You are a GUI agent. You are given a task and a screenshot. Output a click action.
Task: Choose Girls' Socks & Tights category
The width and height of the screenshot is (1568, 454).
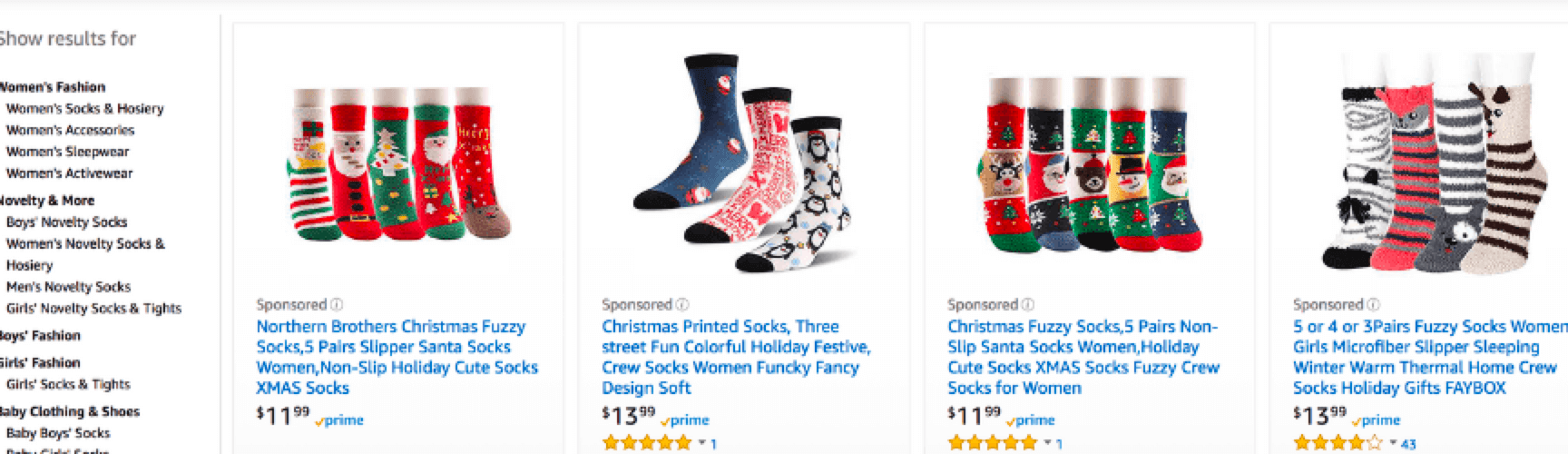click(x=68, y=384)
